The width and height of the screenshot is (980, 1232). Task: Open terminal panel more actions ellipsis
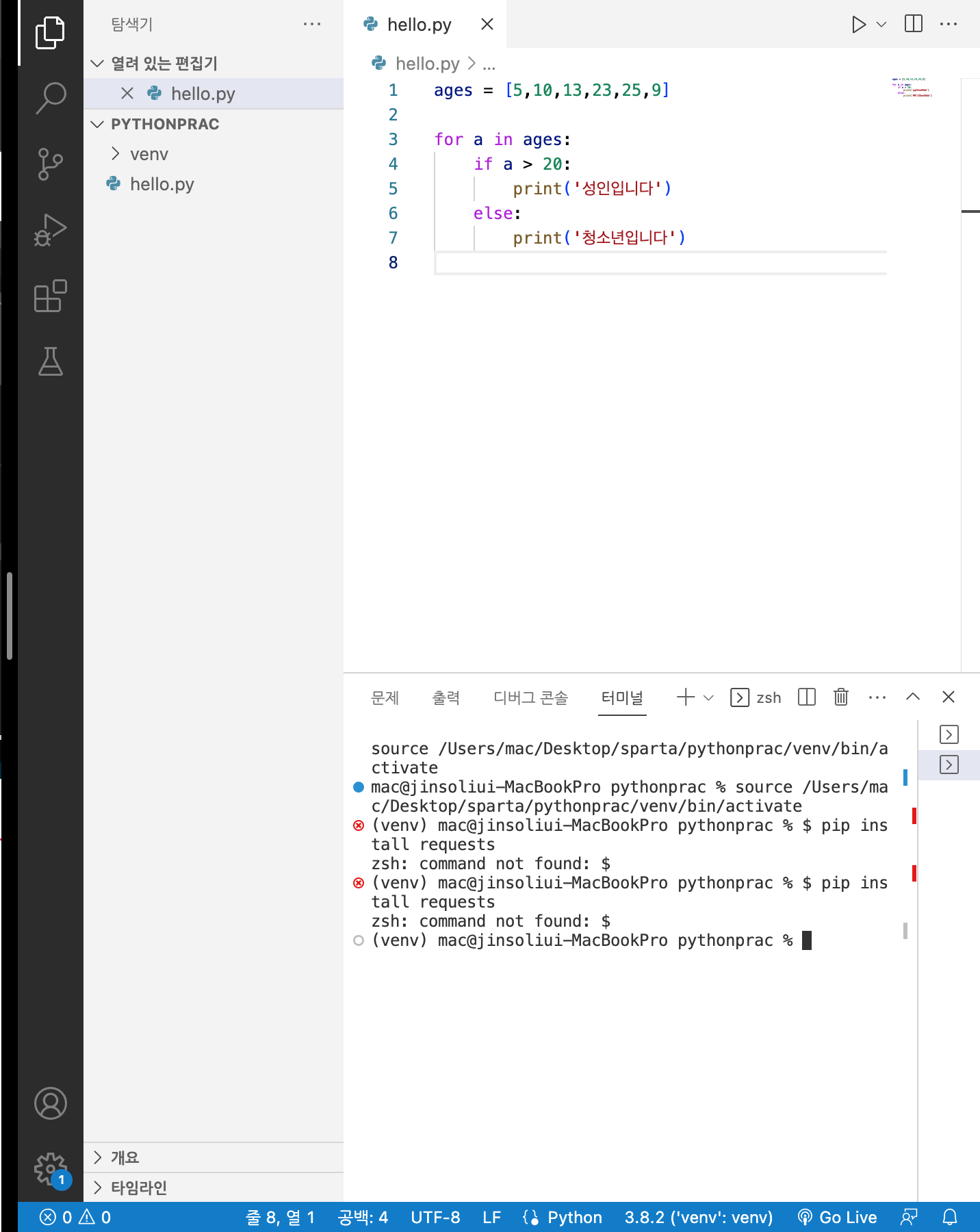click(x=877, y=697)
